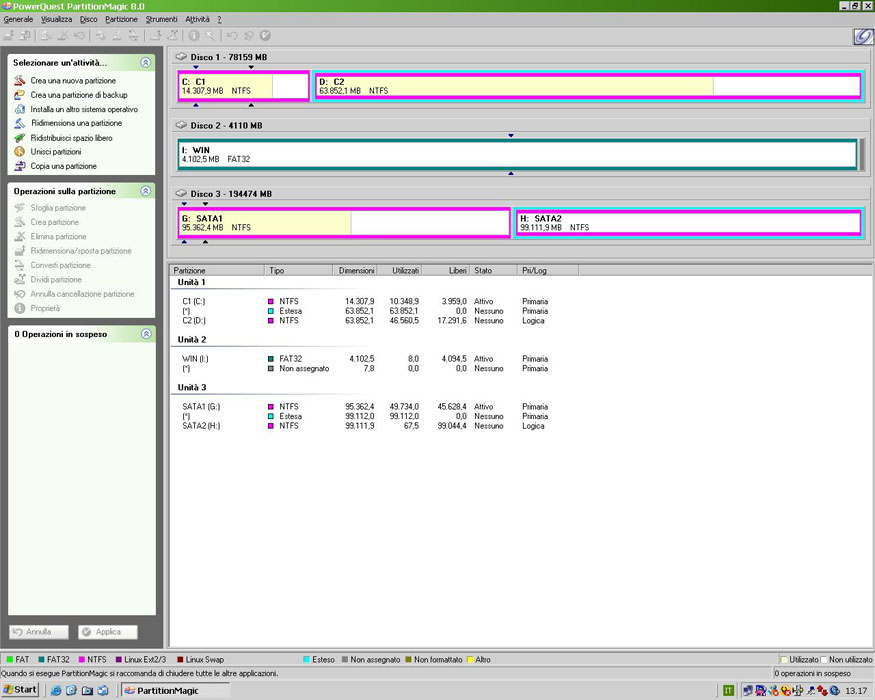
Task: Click the NTFS legend color swatch
Action: [82, 659]
